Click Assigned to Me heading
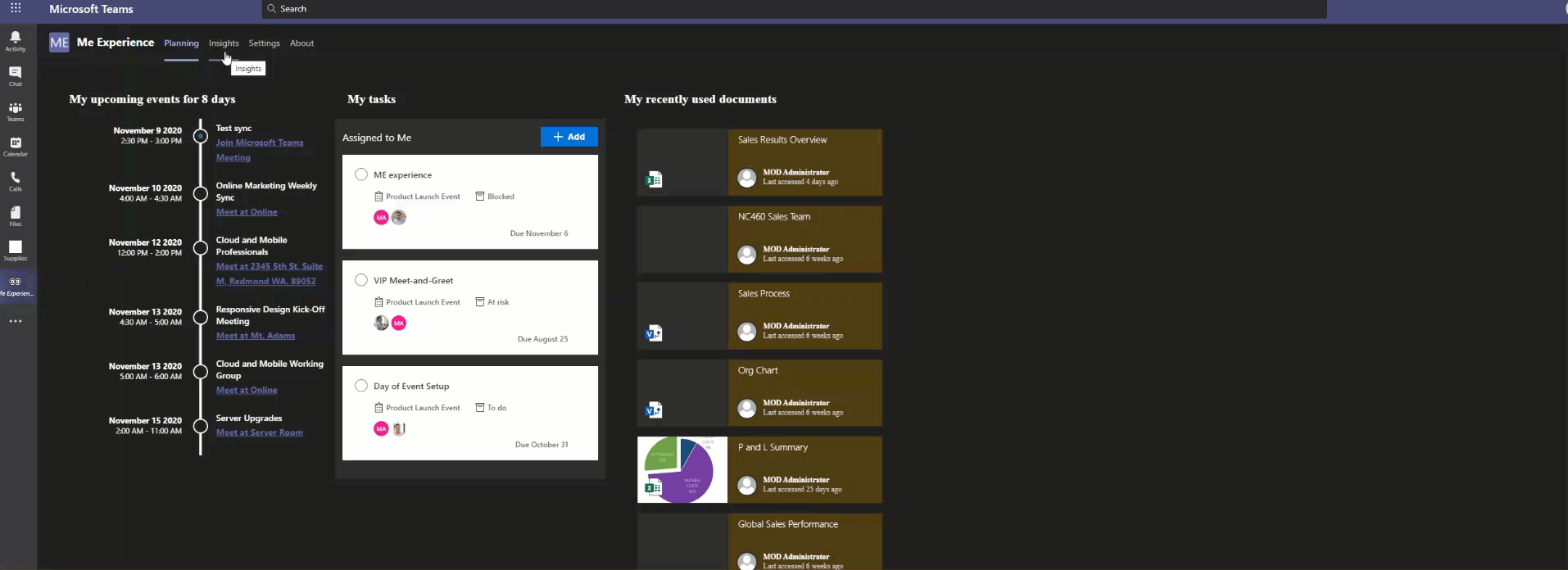This screenshot has height=570, width=1568. click(377, 138)
